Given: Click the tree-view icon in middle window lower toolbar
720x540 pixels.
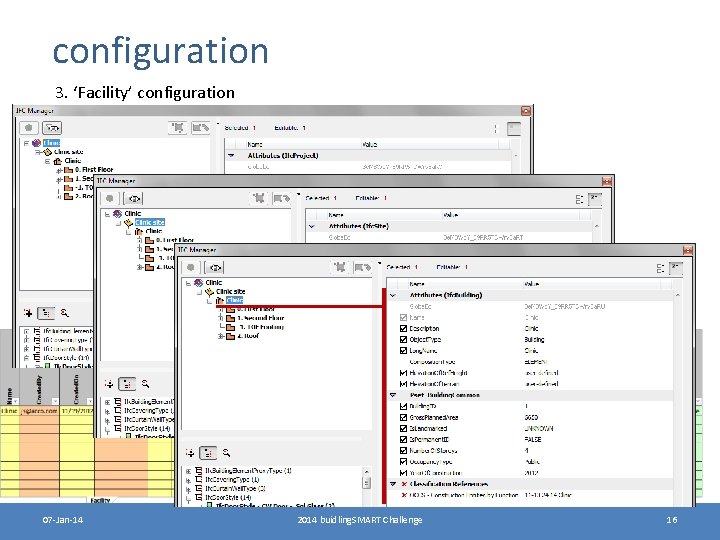Looking at the screenshot, I should pyautogui.click(x=127, y=383).
